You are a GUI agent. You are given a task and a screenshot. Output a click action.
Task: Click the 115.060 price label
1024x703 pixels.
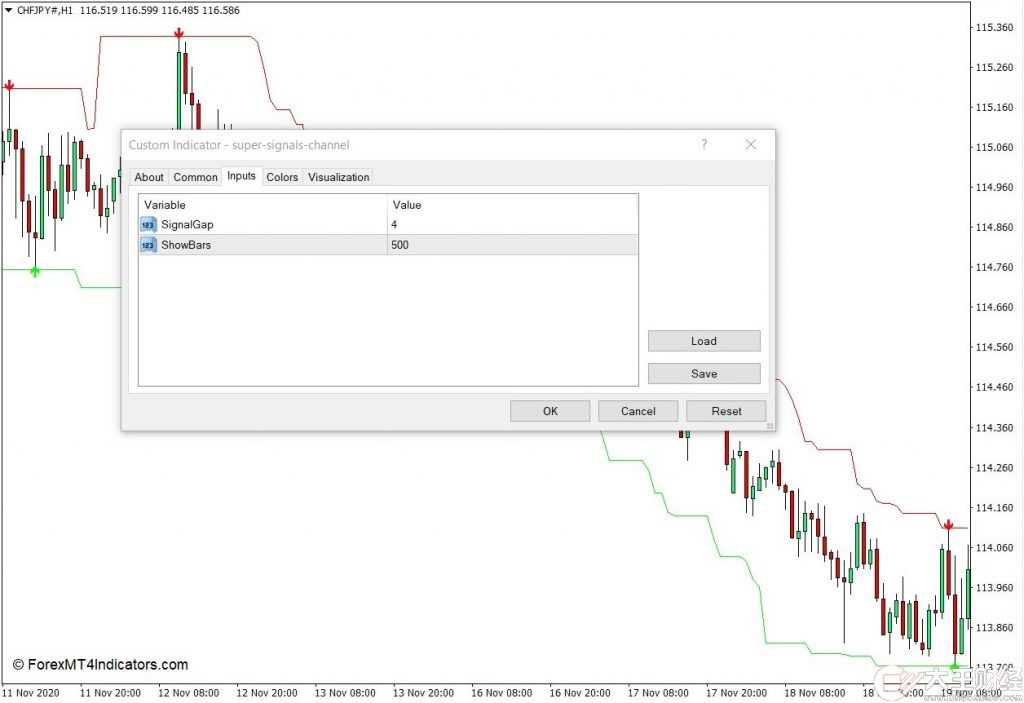point(995,147)
